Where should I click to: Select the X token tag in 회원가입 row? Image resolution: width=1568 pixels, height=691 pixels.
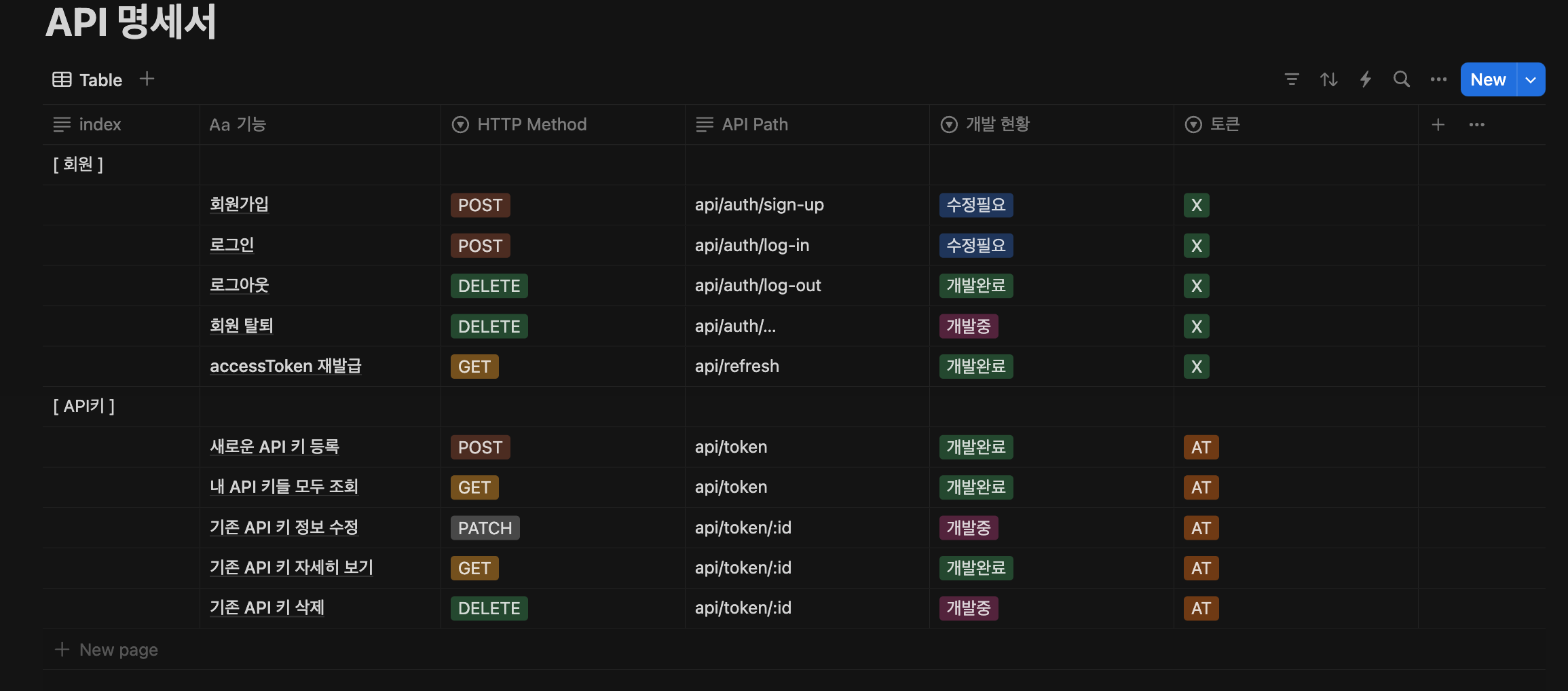1196,205
